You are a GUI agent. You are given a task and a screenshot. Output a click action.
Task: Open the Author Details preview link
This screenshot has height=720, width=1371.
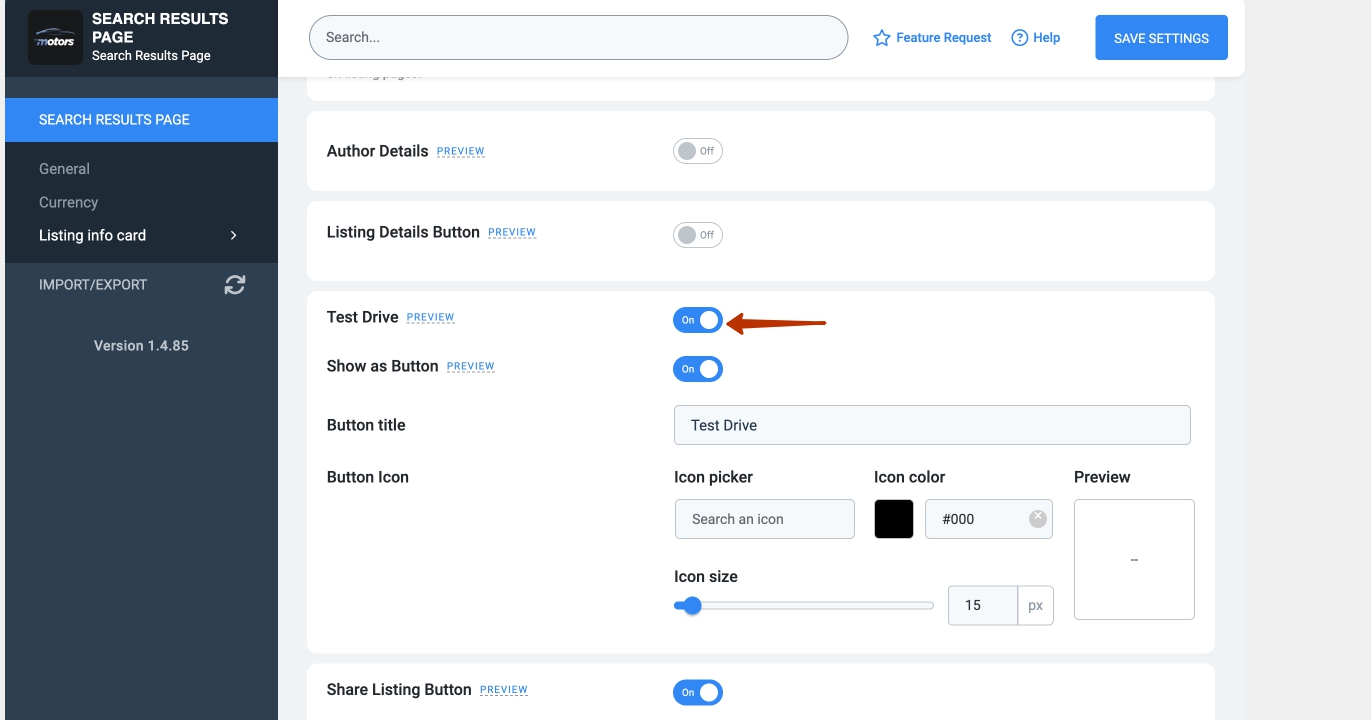pyautogui.click(x=460, y=152)
